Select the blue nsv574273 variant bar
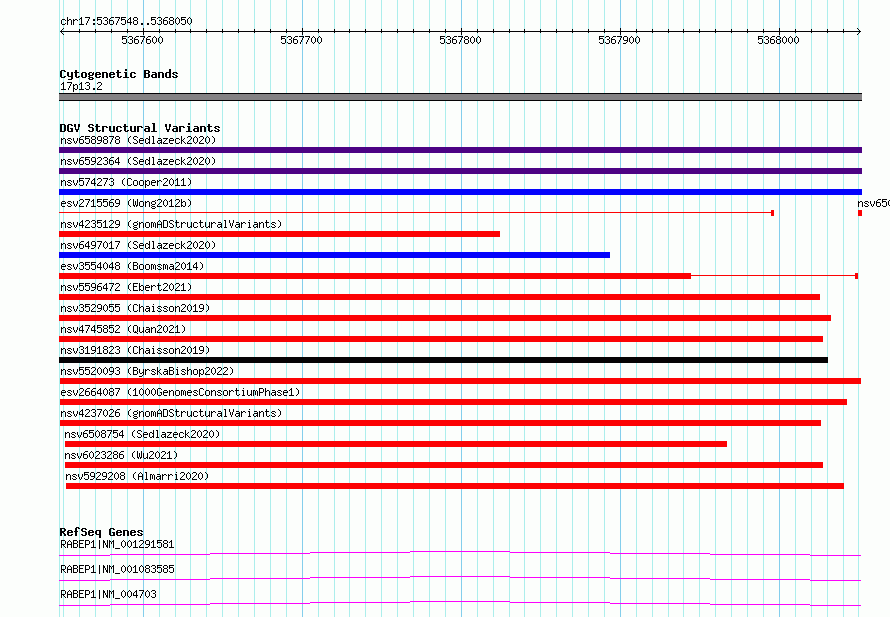 tap(460, 192)
